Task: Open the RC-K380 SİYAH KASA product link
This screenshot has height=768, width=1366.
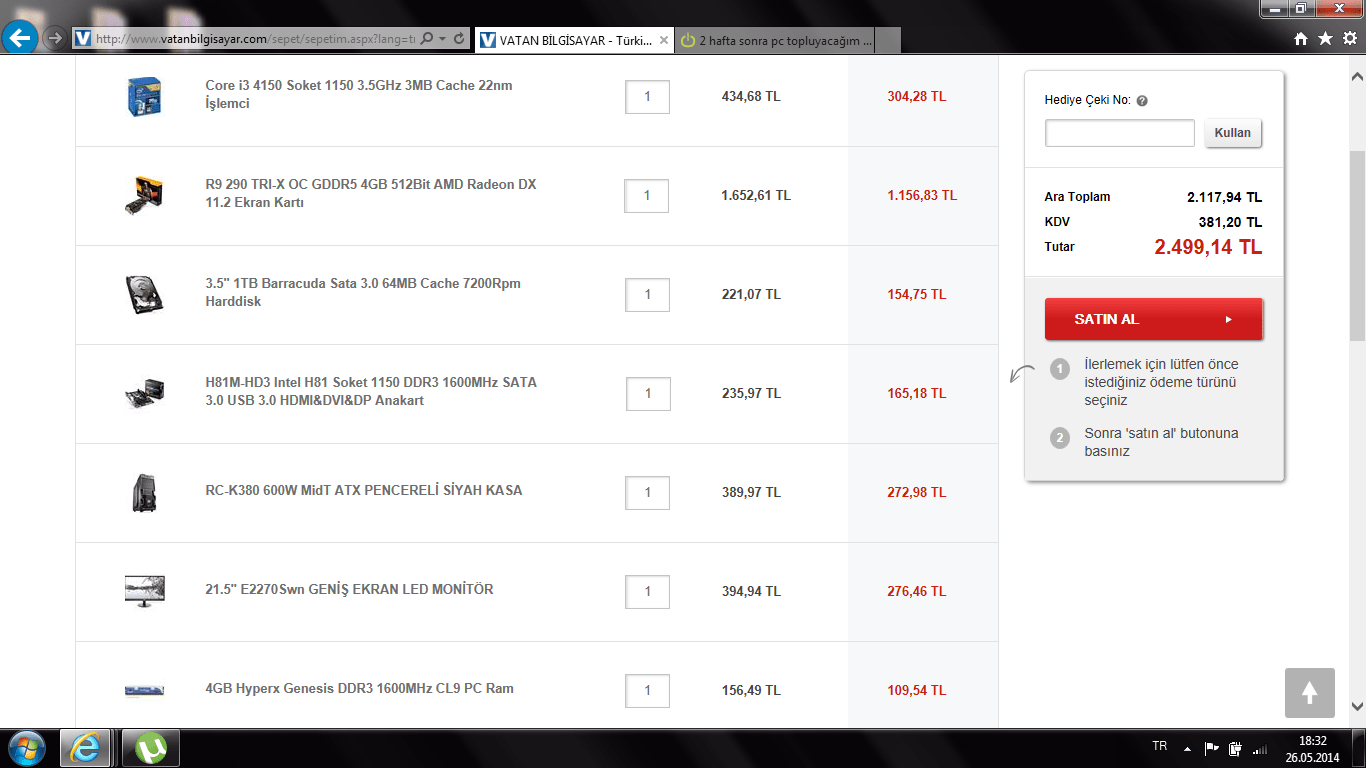Action: (364, 490)
